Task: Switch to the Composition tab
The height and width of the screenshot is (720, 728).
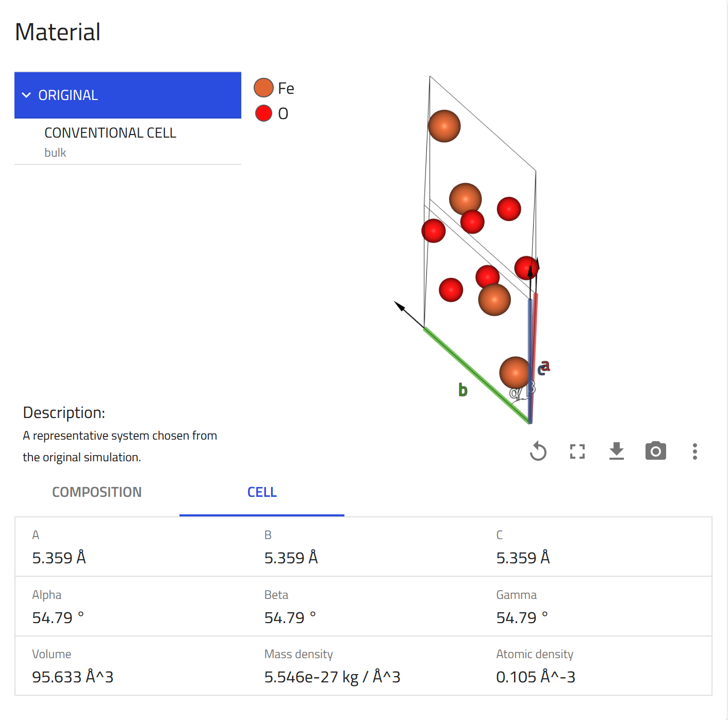Action: coord(97,492)
